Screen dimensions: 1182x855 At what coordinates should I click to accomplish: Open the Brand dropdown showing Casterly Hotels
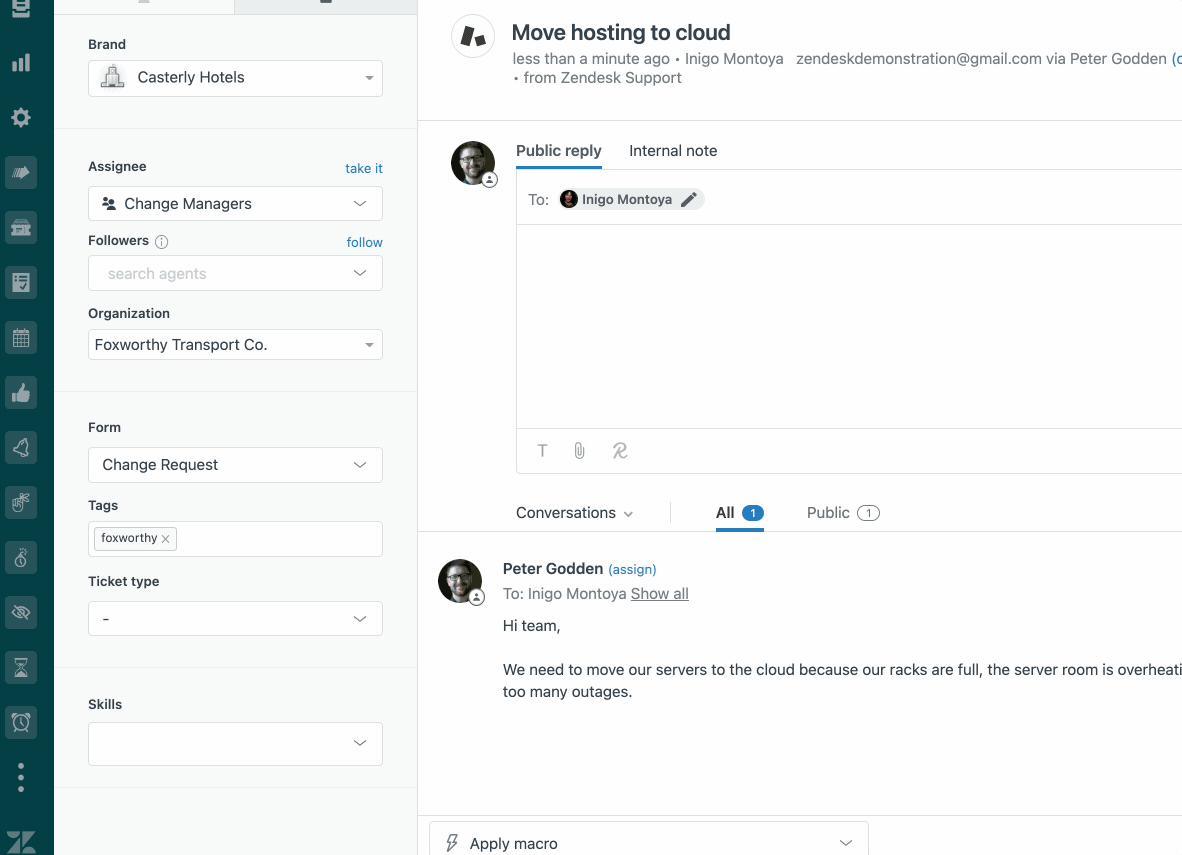(235, 78)
